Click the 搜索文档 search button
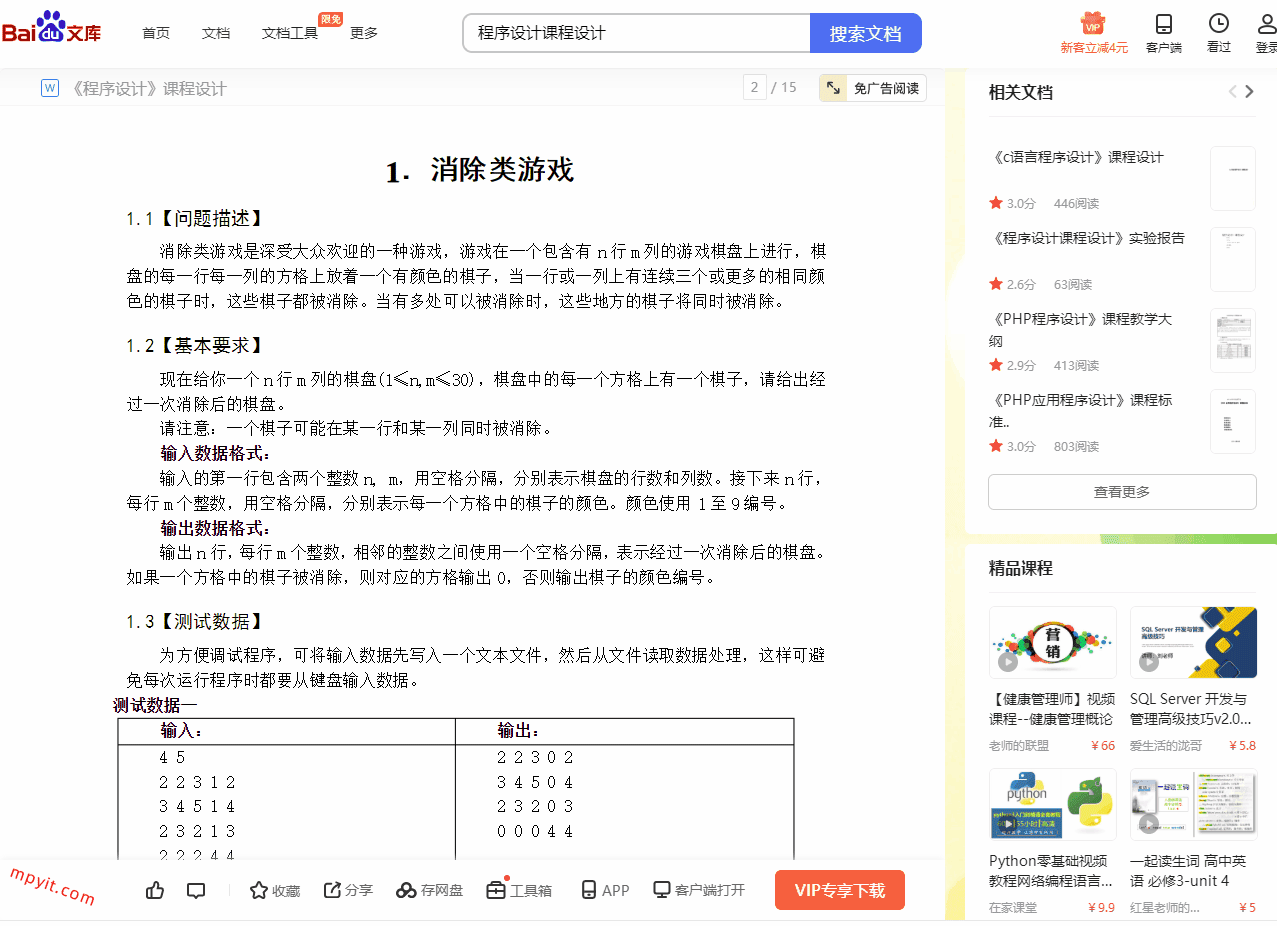The height and width of the screenshot is (926, 1277). [x=865, y=33]
